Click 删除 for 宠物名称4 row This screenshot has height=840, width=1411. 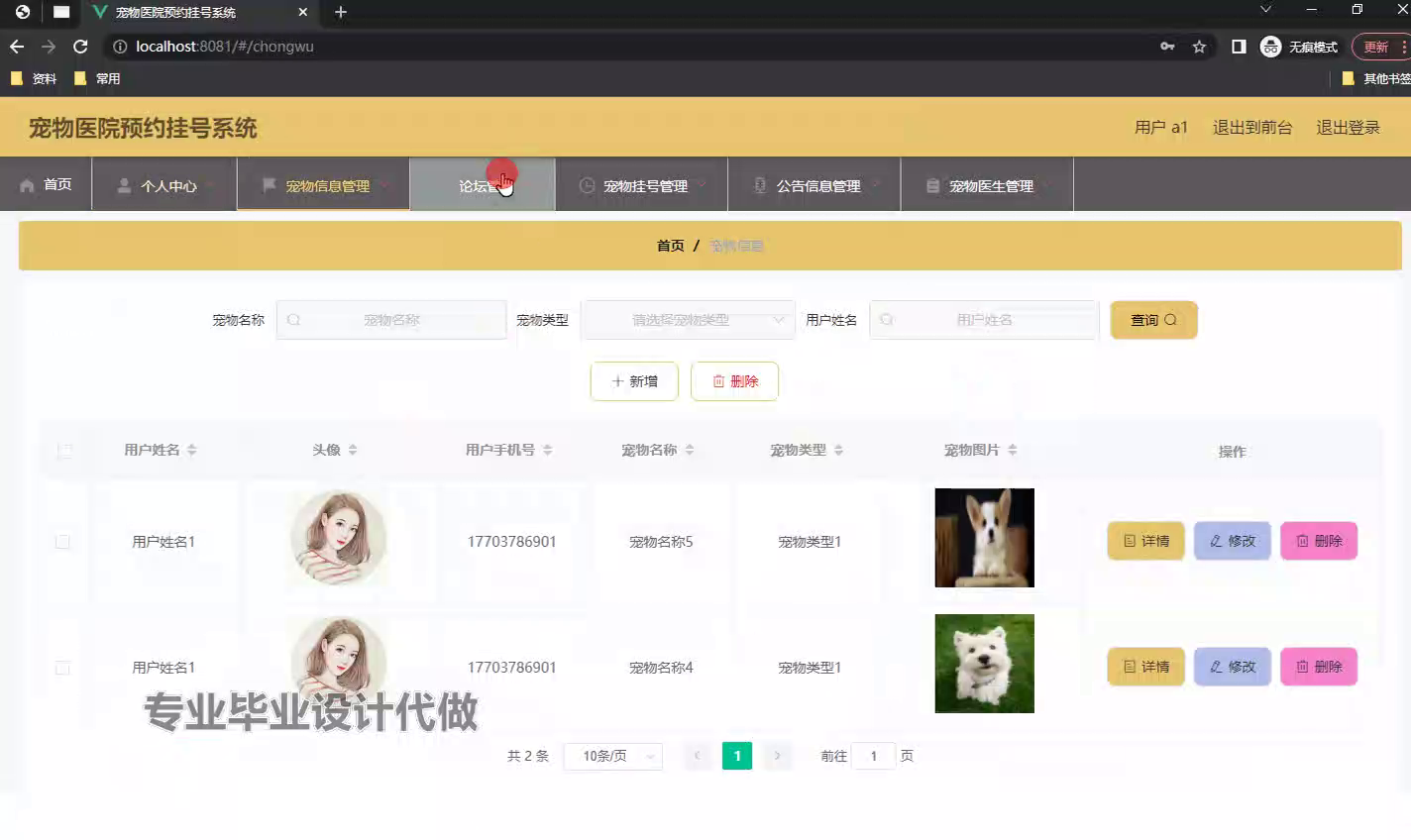[x=1319, y=667]
